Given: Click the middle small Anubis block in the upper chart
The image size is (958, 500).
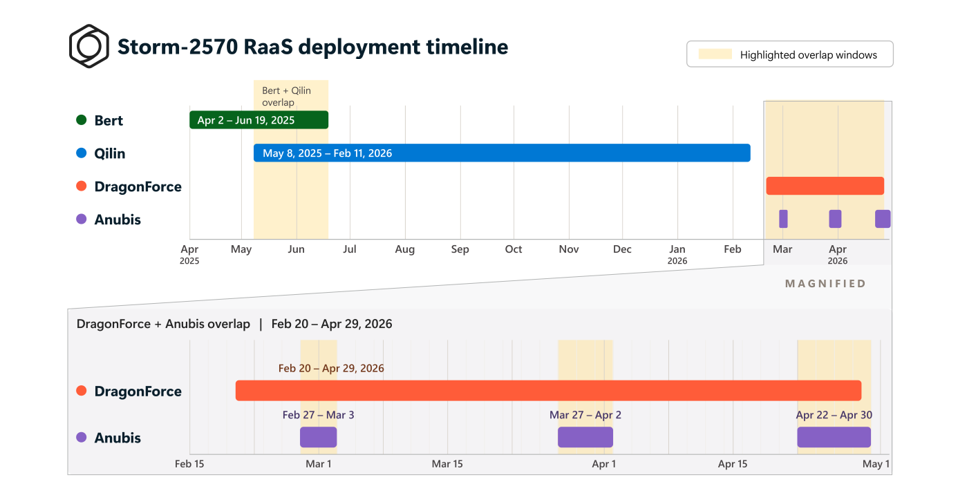Looking at the screenshot, I should (x=835, y=219).
